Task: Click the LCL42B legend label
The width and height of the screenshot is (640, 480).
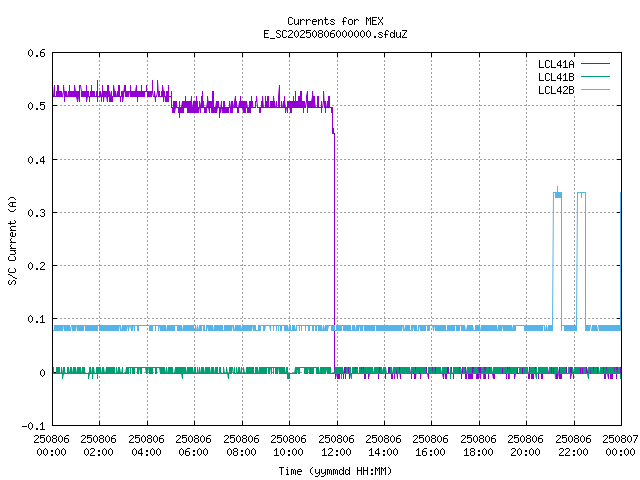Action: point(556,90)
